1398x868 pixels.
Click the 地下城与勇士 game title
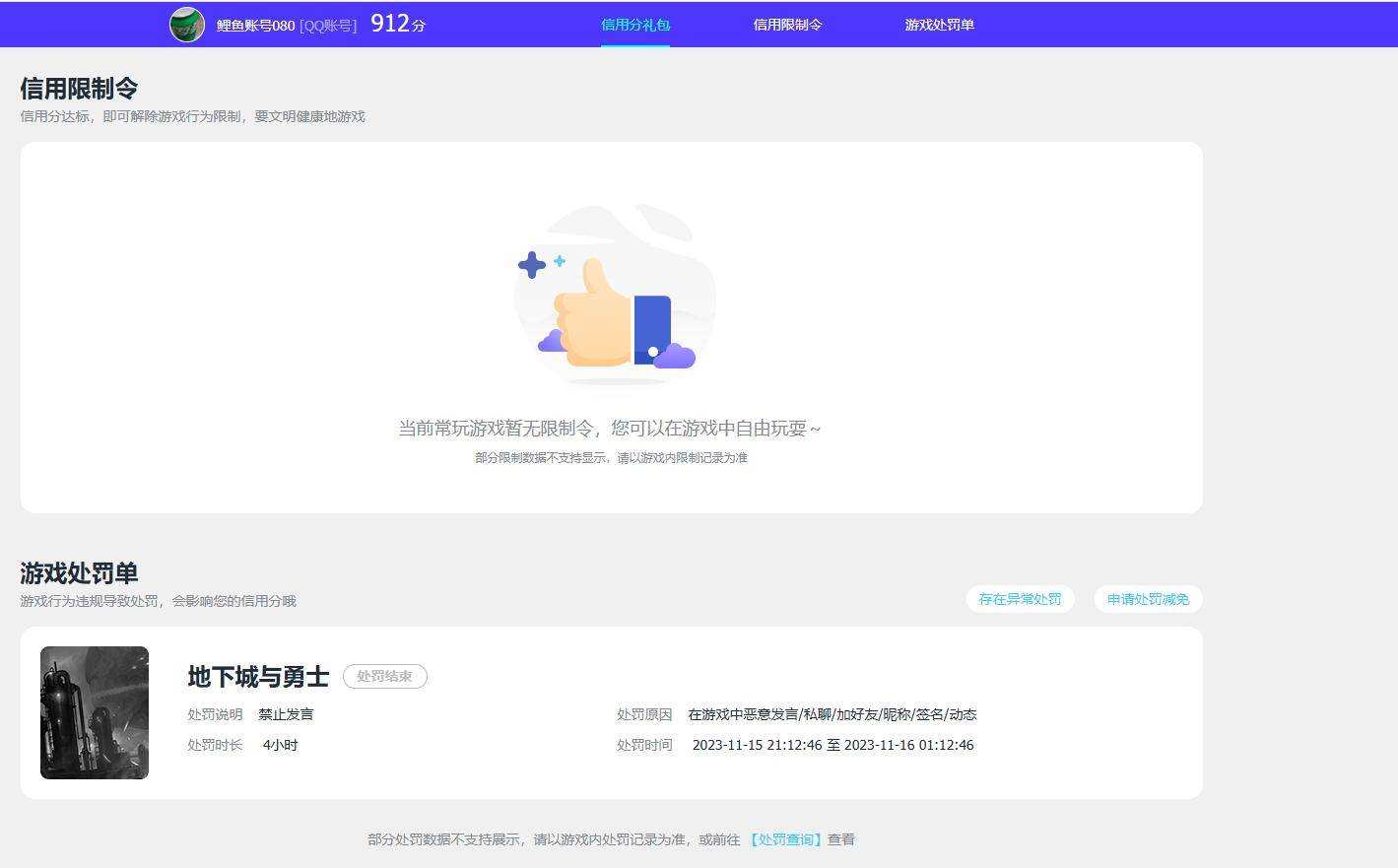pos(258,677)
